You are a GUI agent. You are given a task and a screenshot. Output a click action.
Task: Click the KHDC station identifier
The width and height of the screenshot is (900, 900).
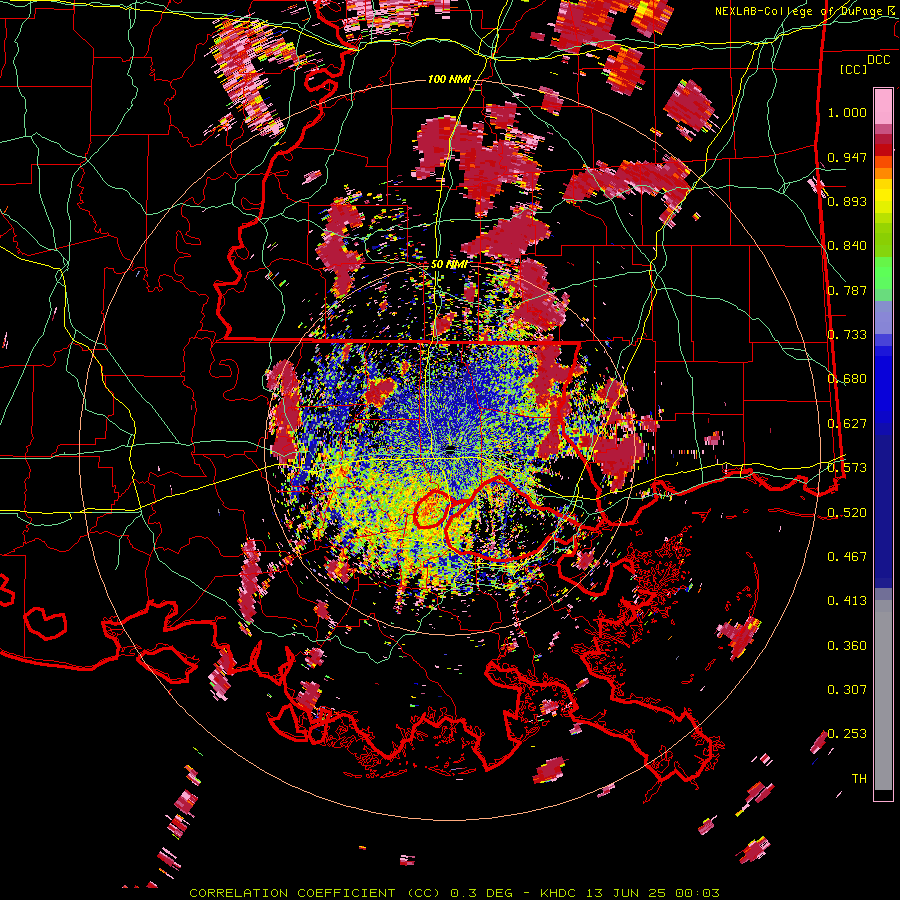(560, 893)
